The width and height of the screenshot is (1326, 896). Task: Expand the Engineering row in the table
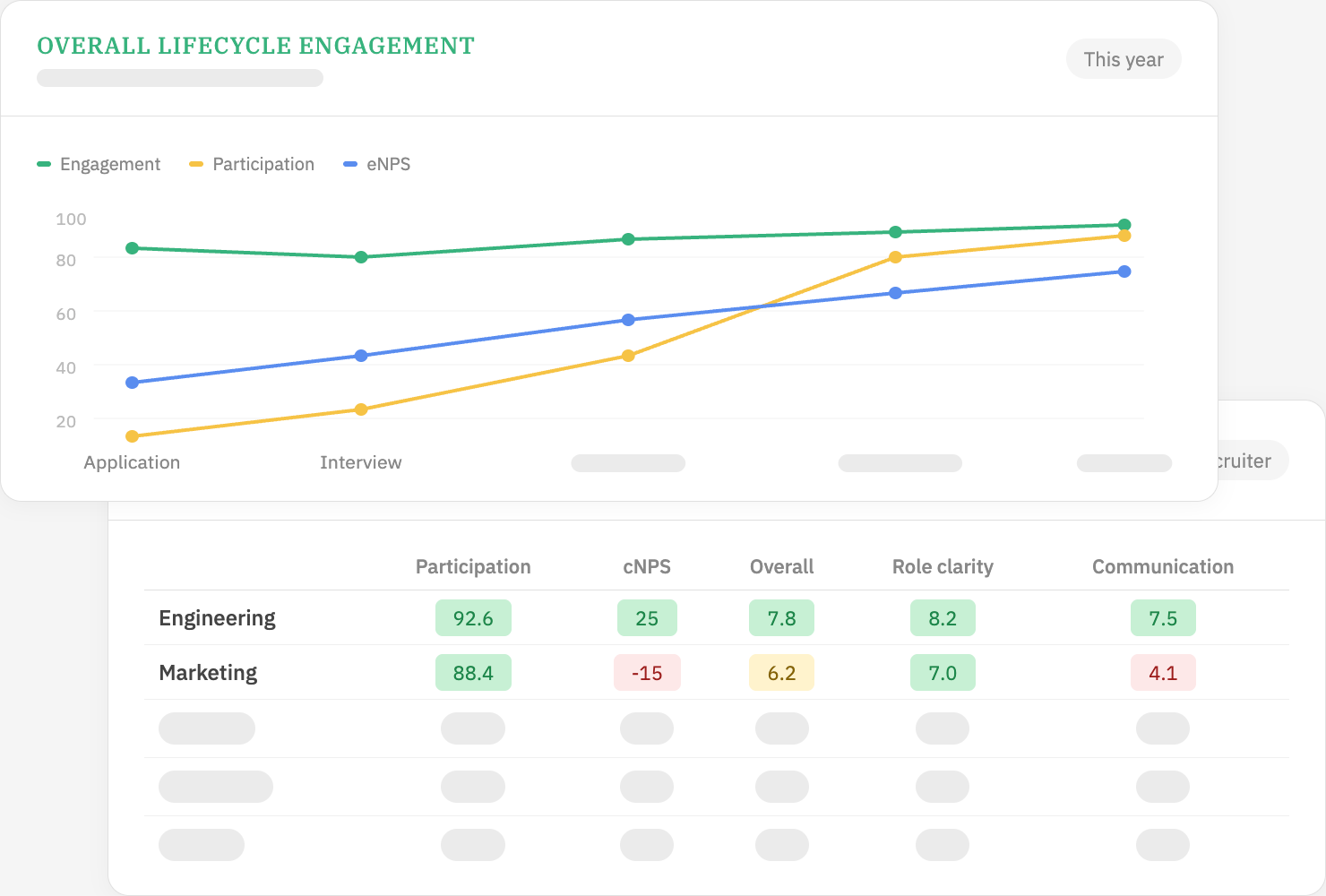coord(217,617)
